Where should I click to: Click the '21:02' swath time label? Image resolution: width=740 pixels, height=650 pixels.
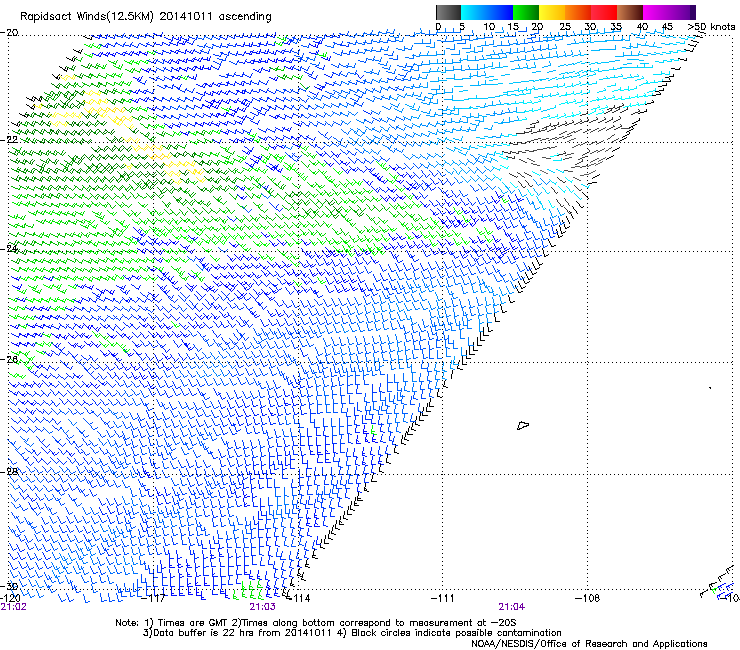14,607
